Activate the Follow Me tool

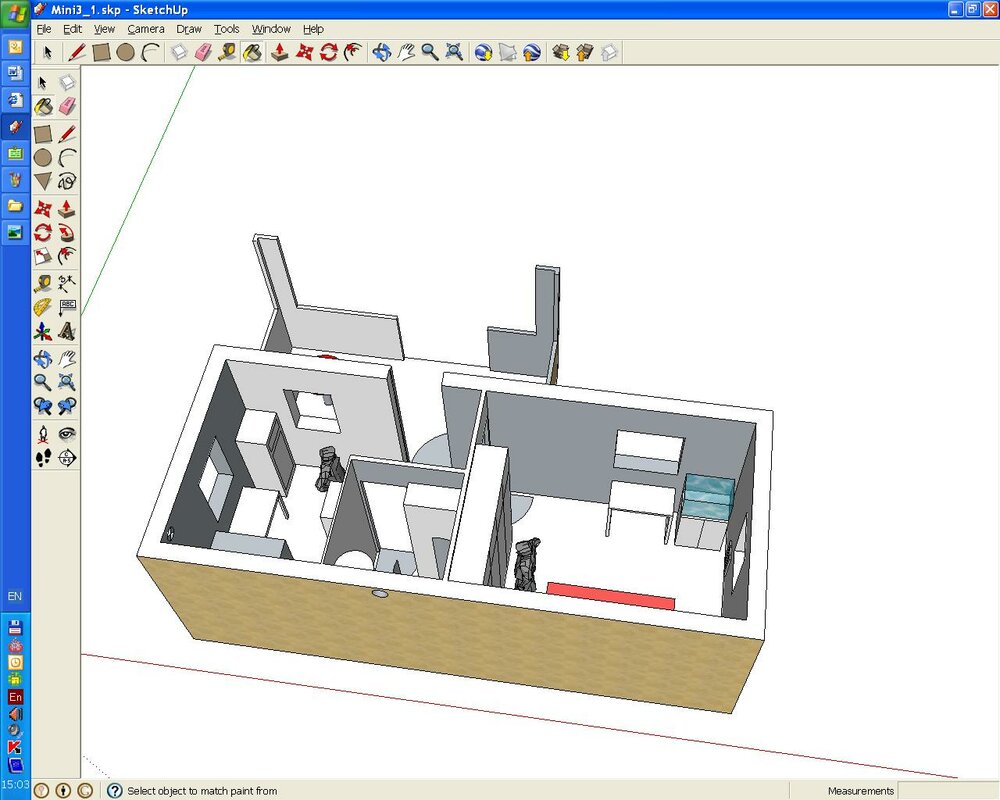[67, 232]
